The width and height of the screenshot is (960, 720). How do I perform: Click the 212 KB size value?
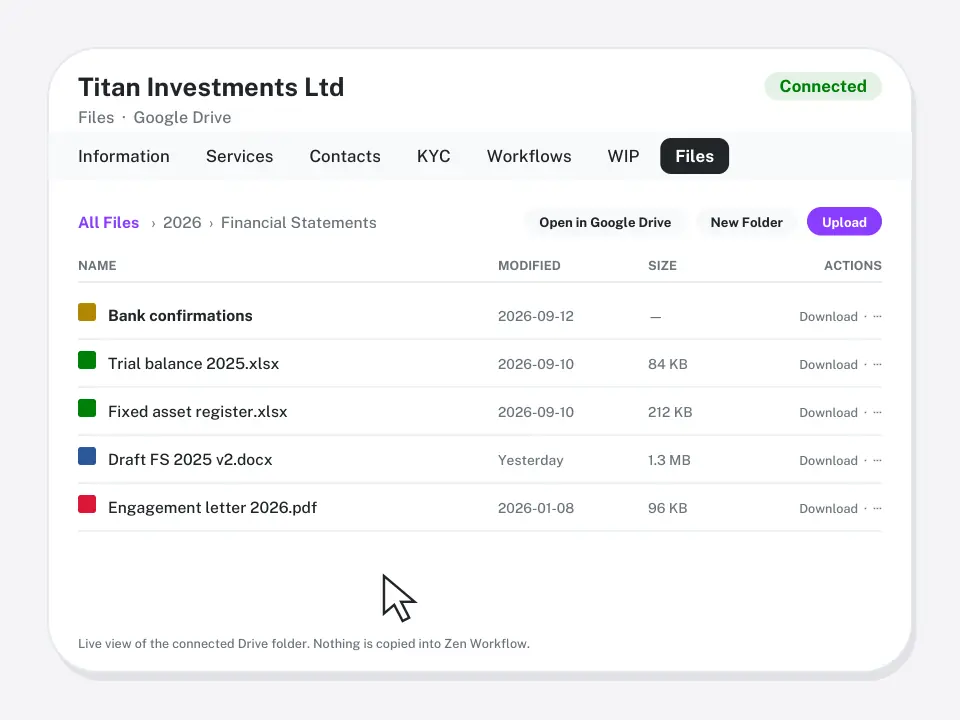pyautogui.click(x=670, y=412)
